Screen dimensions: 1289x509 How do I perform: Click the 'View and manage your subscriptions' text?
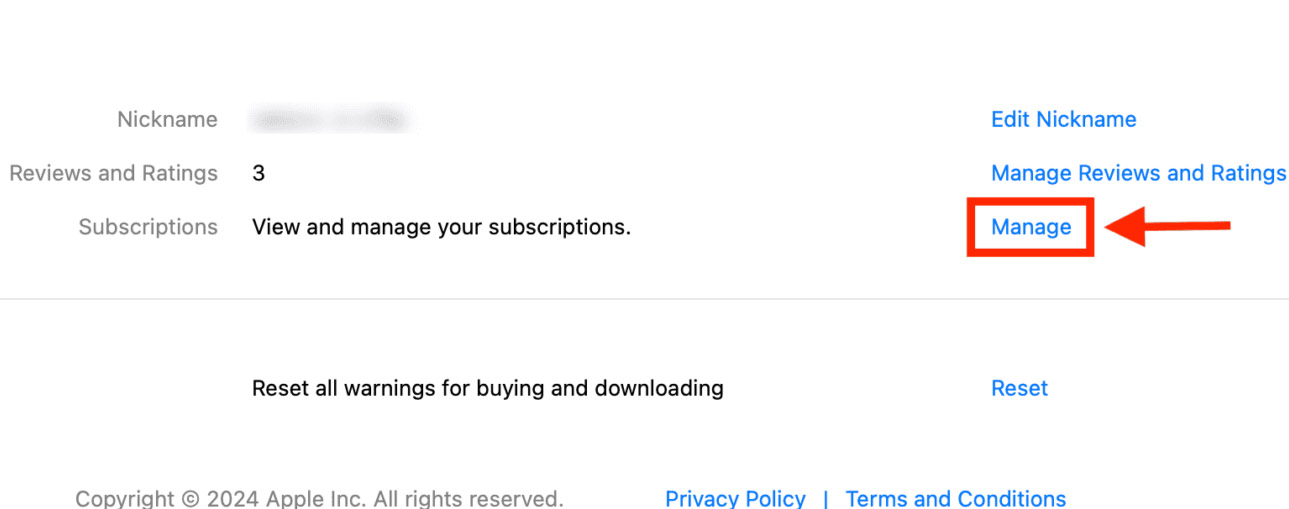441,228
